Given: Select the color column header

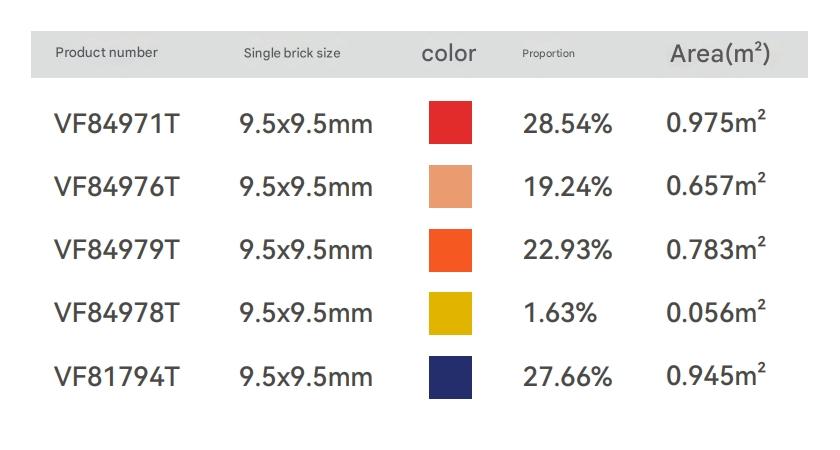Looking at the screenshot, I should click(449, 53).
